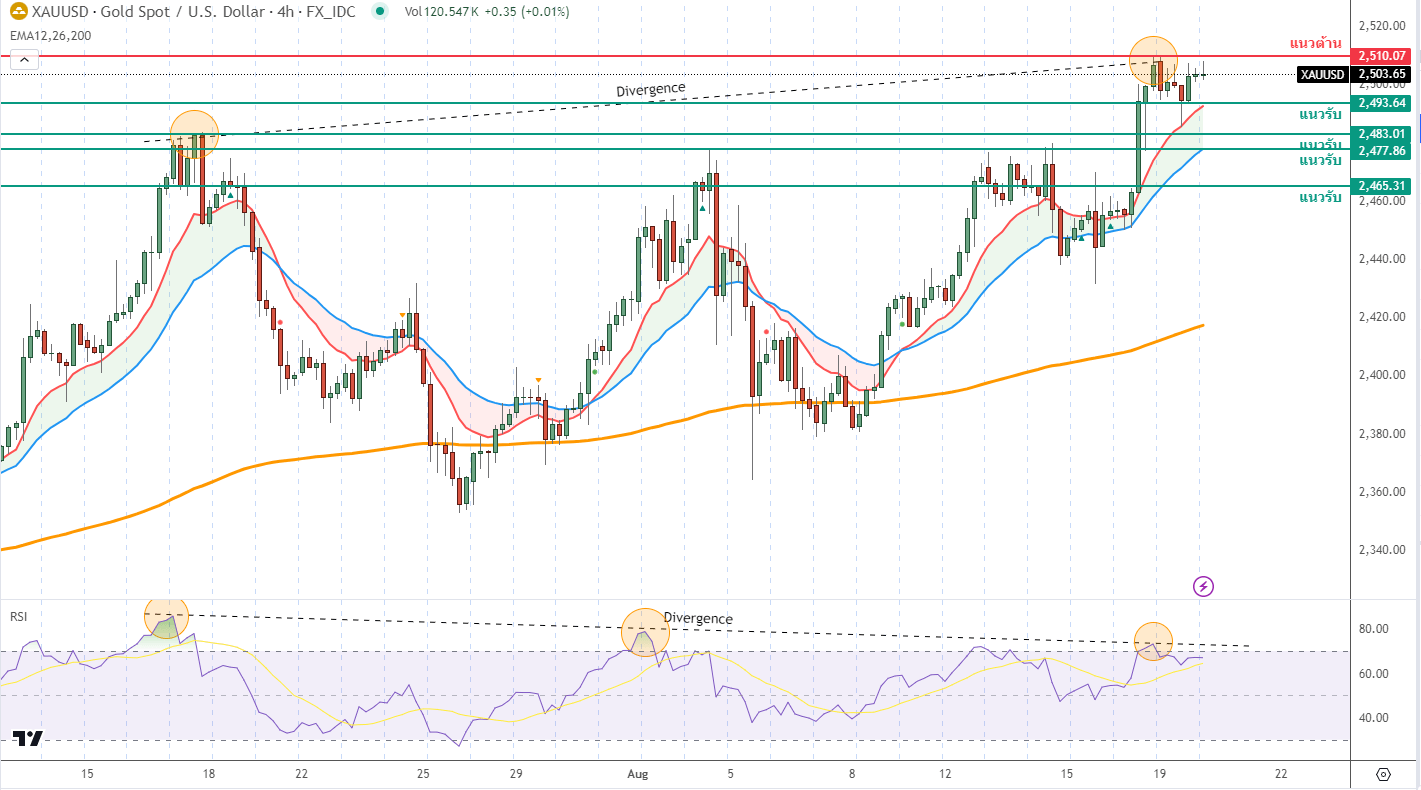
Task: Click the 29 date label on time axis
Action: coord(515,774)
